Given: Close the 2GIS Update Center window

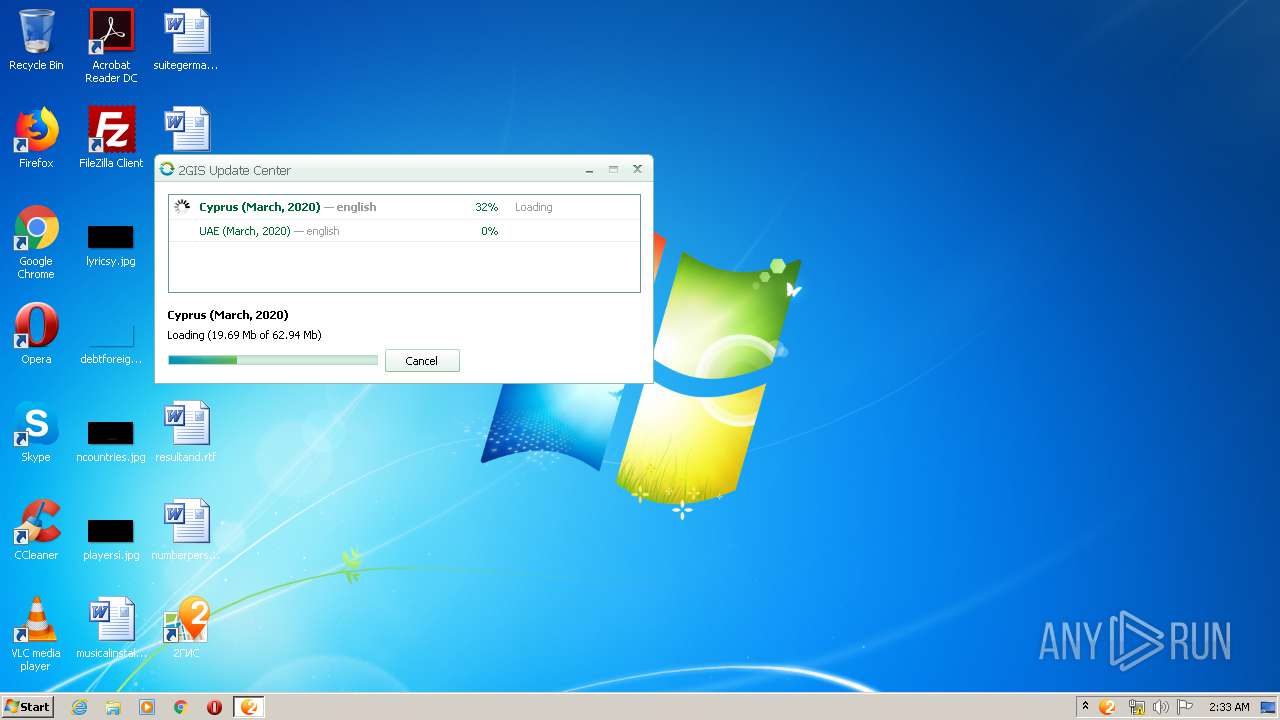Looking at the screenshot, I should pyautogui.click(x=637, y=170).
